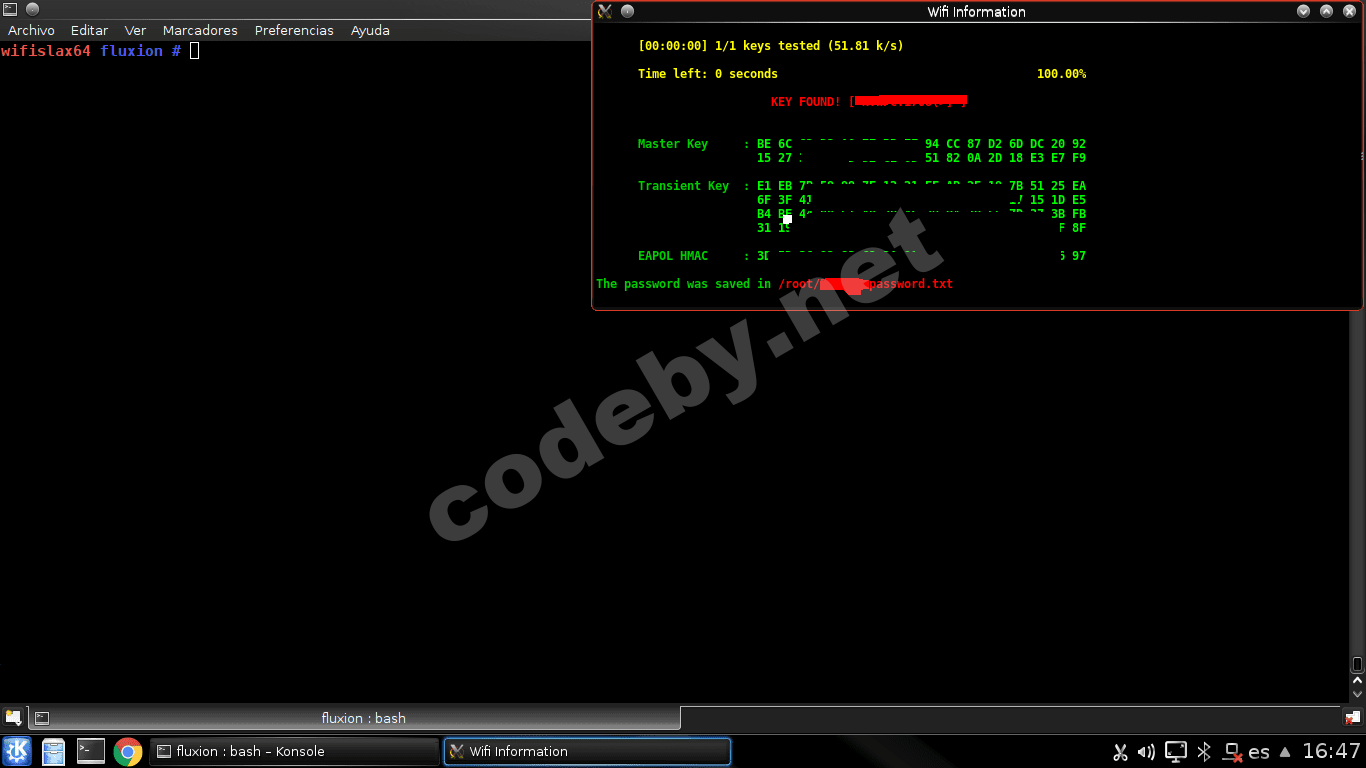The width and height of the screenshot is (1366, 768).
Task: Open the volume control in the tray
Action: (x=1147, y=752)
